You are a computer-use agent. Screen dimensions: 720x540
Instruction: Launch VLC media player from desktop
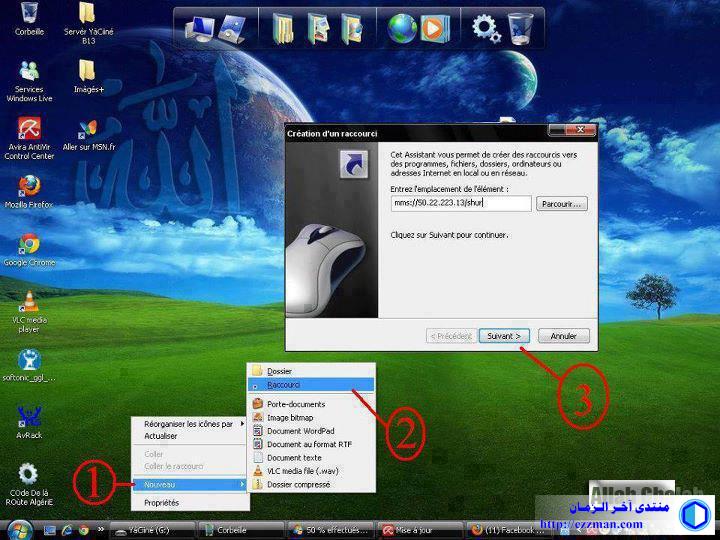(30, 303)
